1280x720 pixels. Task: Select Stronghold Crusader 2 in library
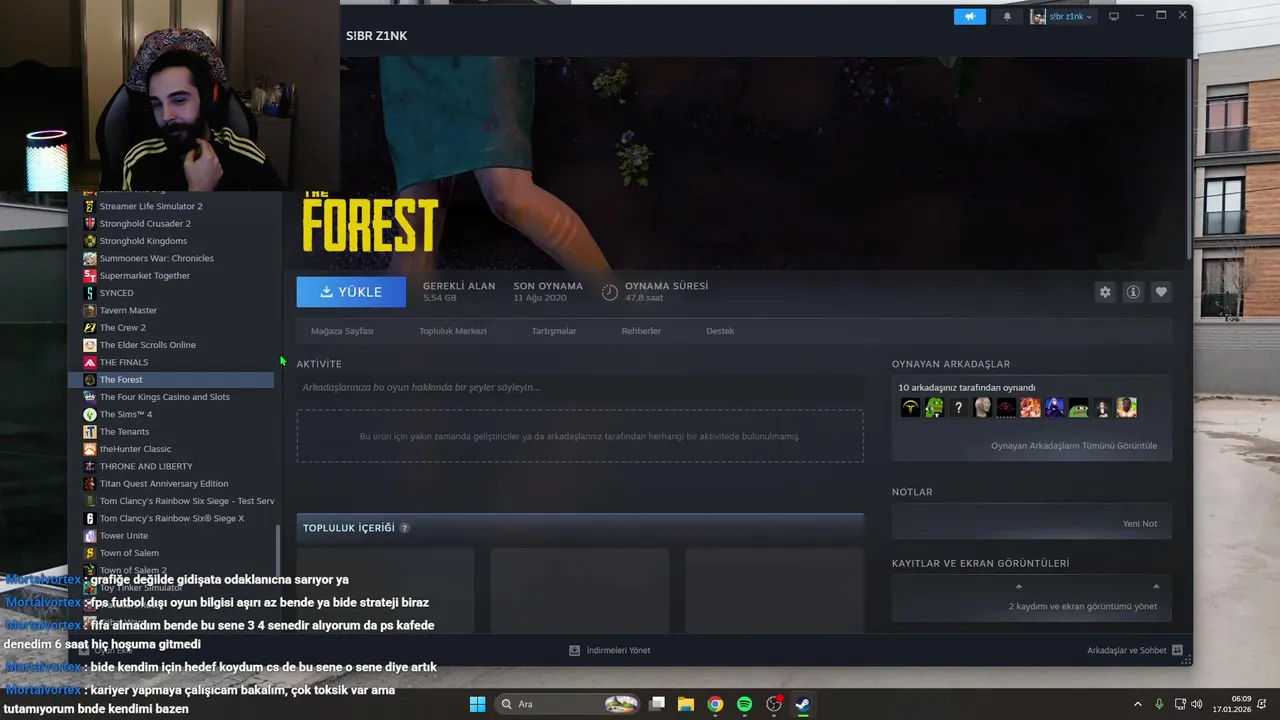145,224
